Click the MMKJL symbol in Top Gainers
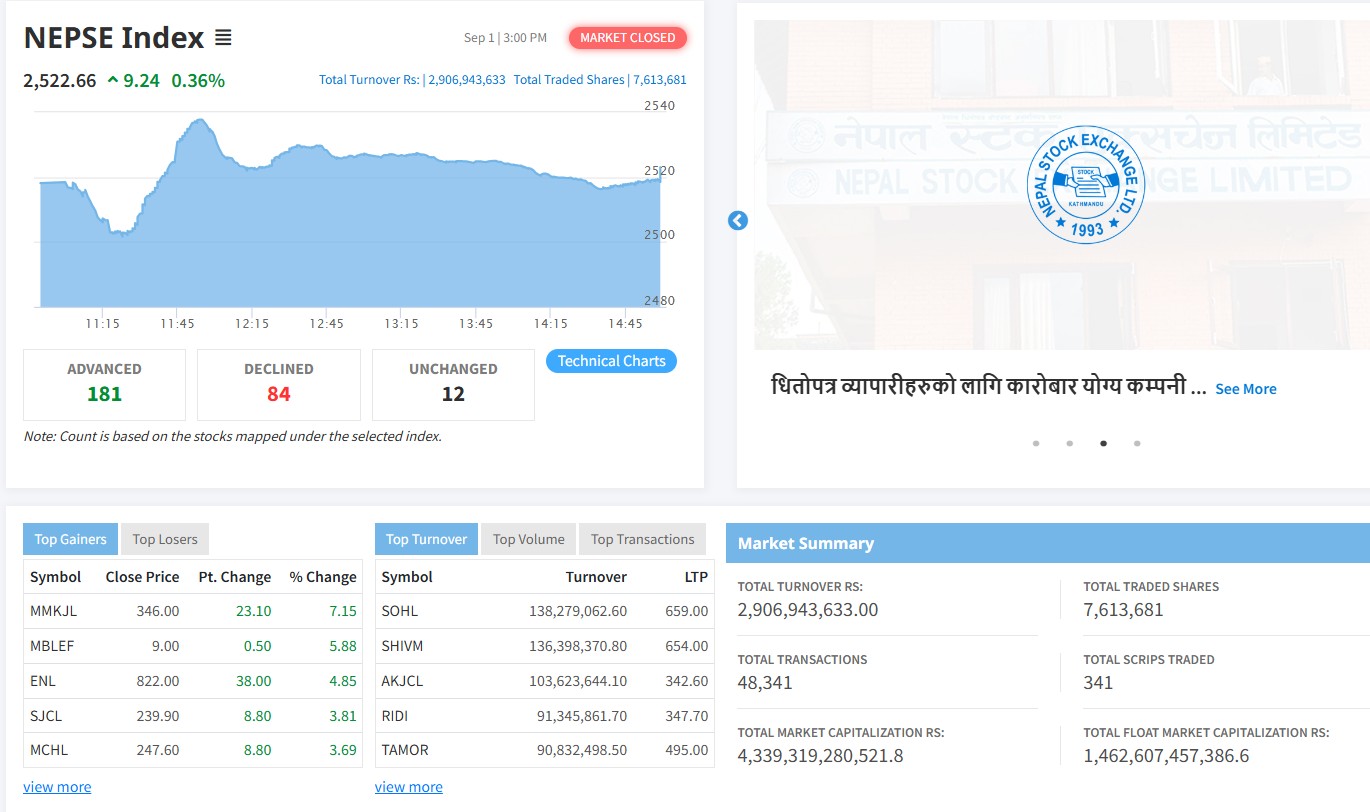This screenshot has height=812, width=1370. [x=53, y=611]
